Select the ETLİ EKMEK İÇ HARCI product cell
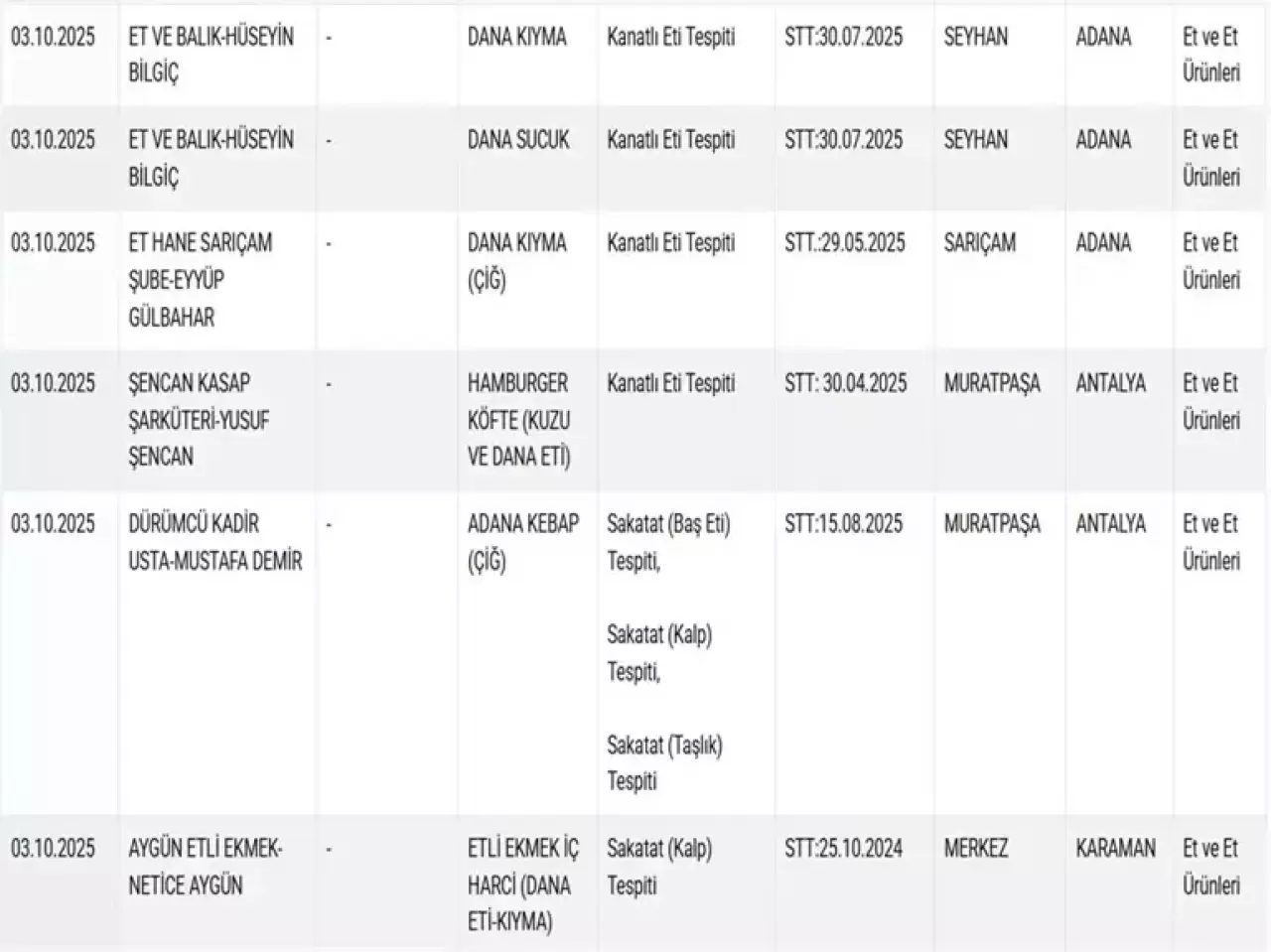The height and width of the screenshot is (952, 1271). [x=522, y=884]
